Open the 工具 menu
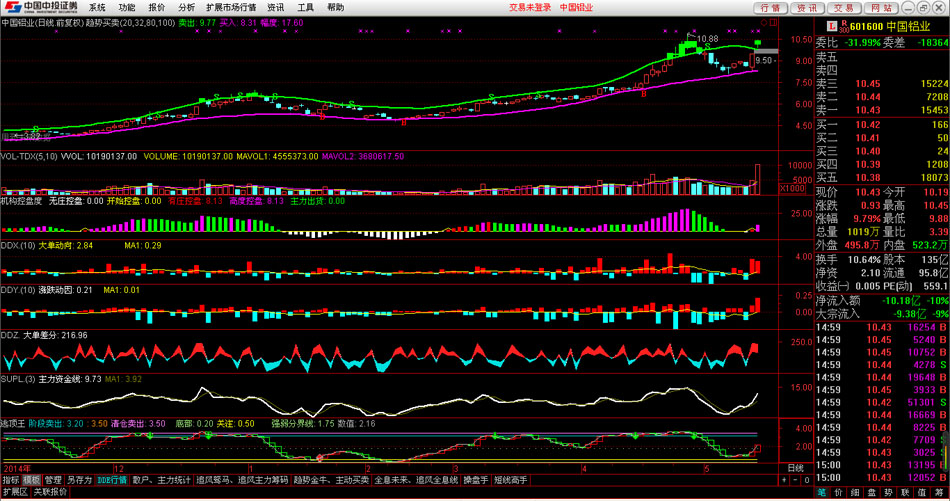This screenshot has width=950, height=501. click(305, 7)
